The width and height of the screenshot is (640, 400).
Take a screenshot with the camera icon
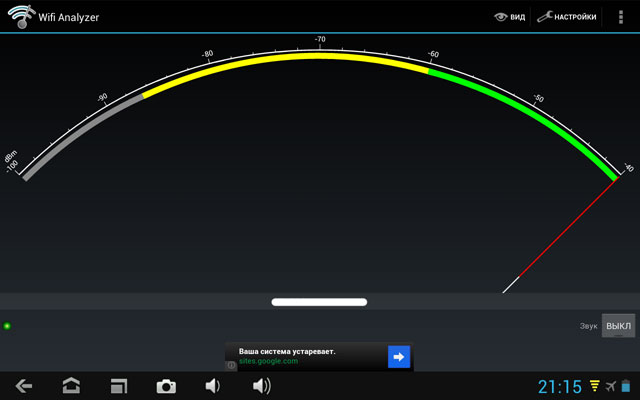166,386
